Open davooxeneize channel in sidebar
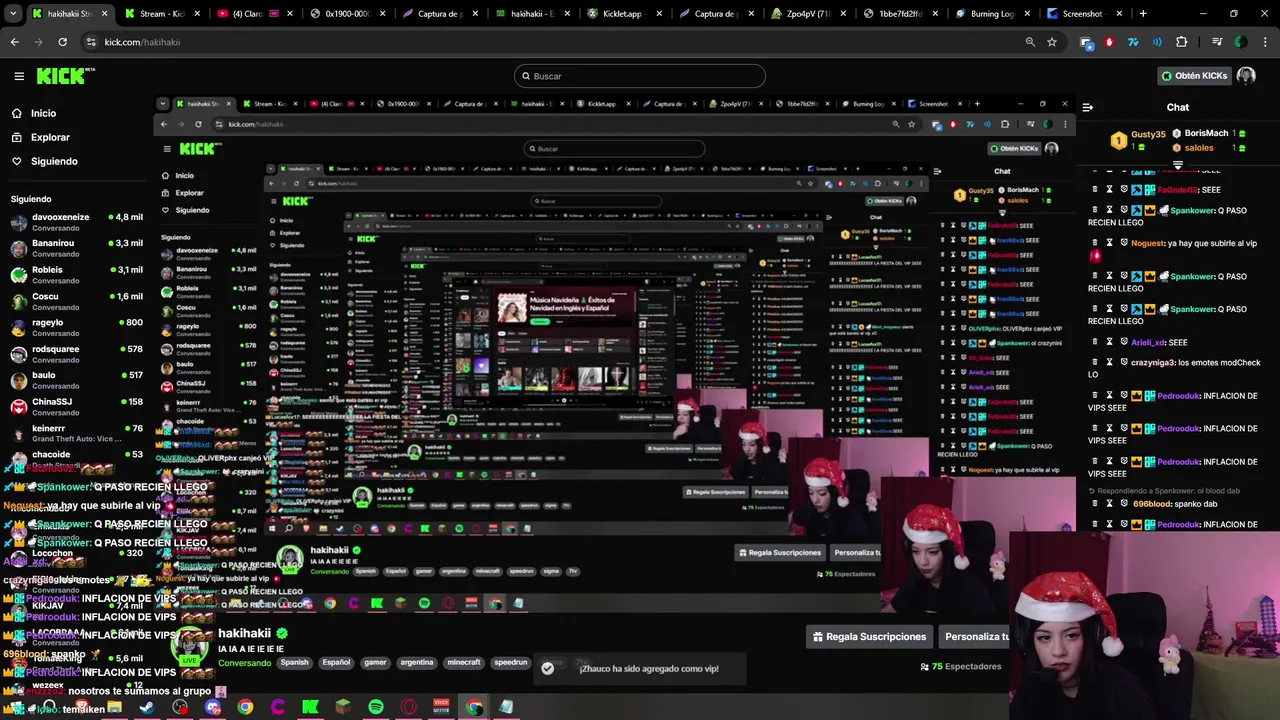 click(77, 222)
